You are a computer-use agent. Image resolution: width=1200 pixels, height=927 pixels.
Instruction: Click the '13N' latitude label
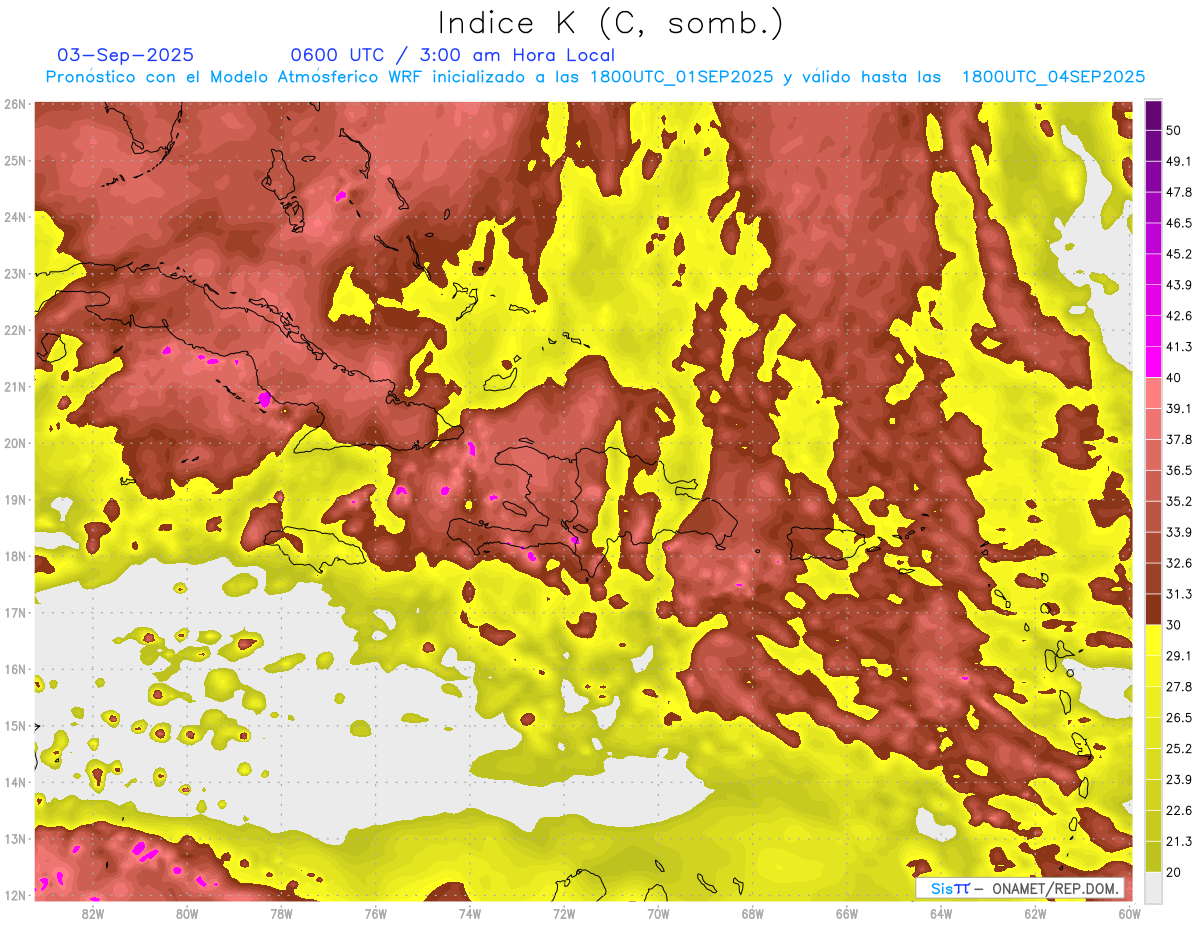[x=15, y=838]
